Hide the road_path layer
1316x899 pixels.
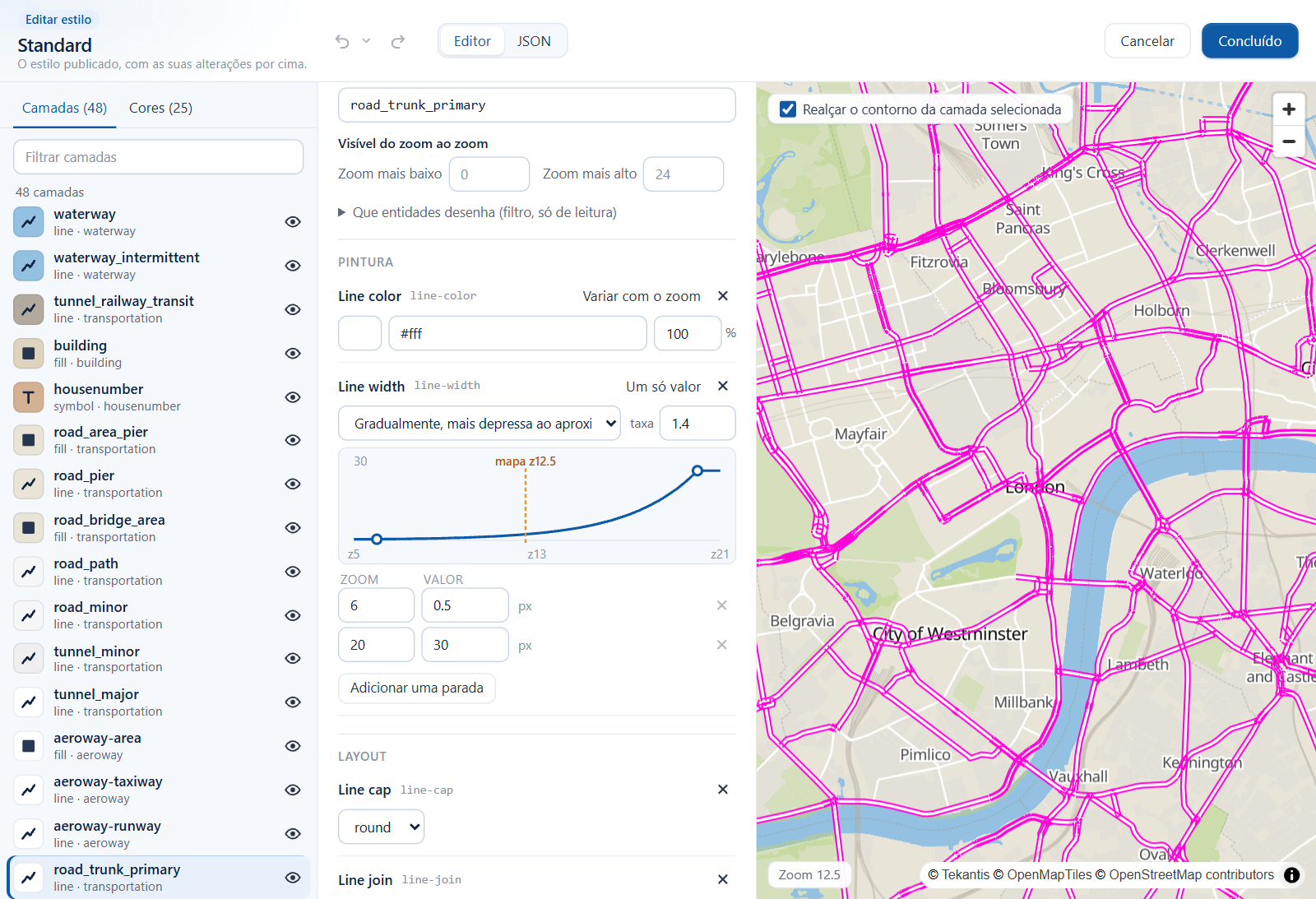(293, 572)
